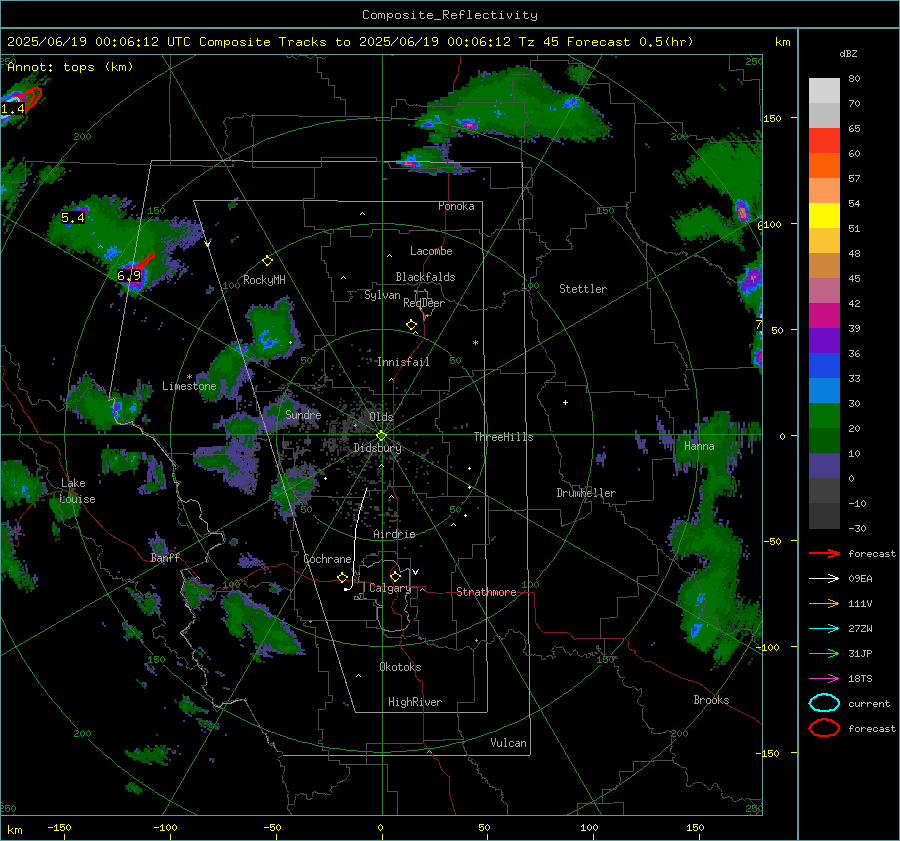Click the yellow diamond marker at map center

point(381,436)
